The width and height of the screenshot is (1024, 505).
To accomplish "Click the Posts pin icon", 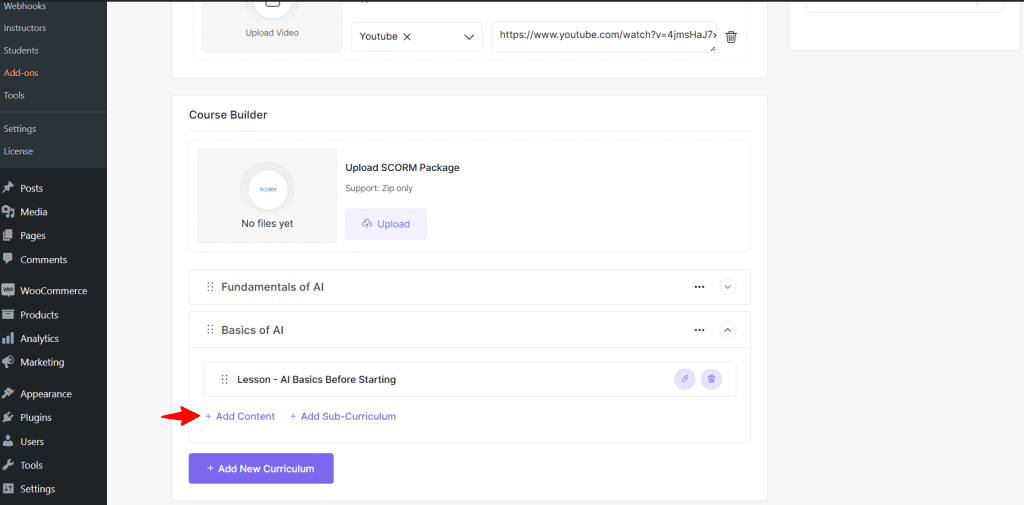I will pyautogui.click(x=8, y=188).
